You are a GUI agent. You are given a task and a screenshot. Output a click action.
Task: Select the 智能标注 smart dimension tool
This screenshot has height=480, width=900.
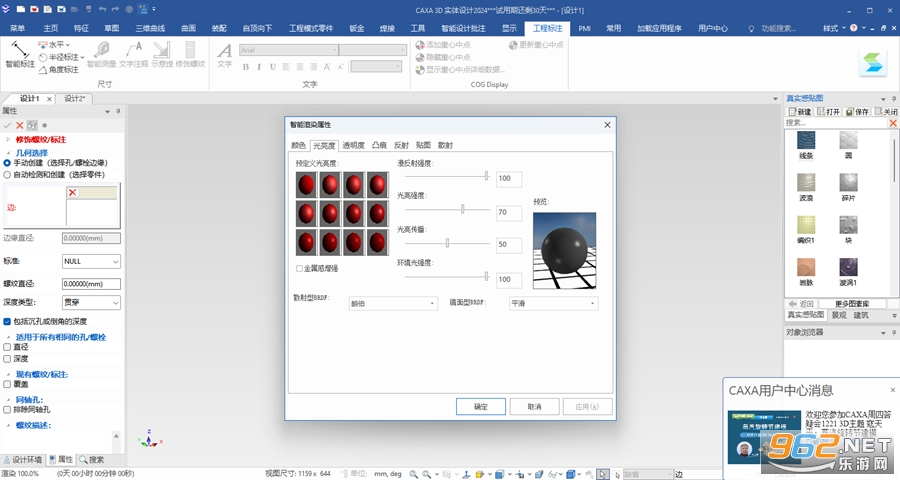tap(20, 55)
